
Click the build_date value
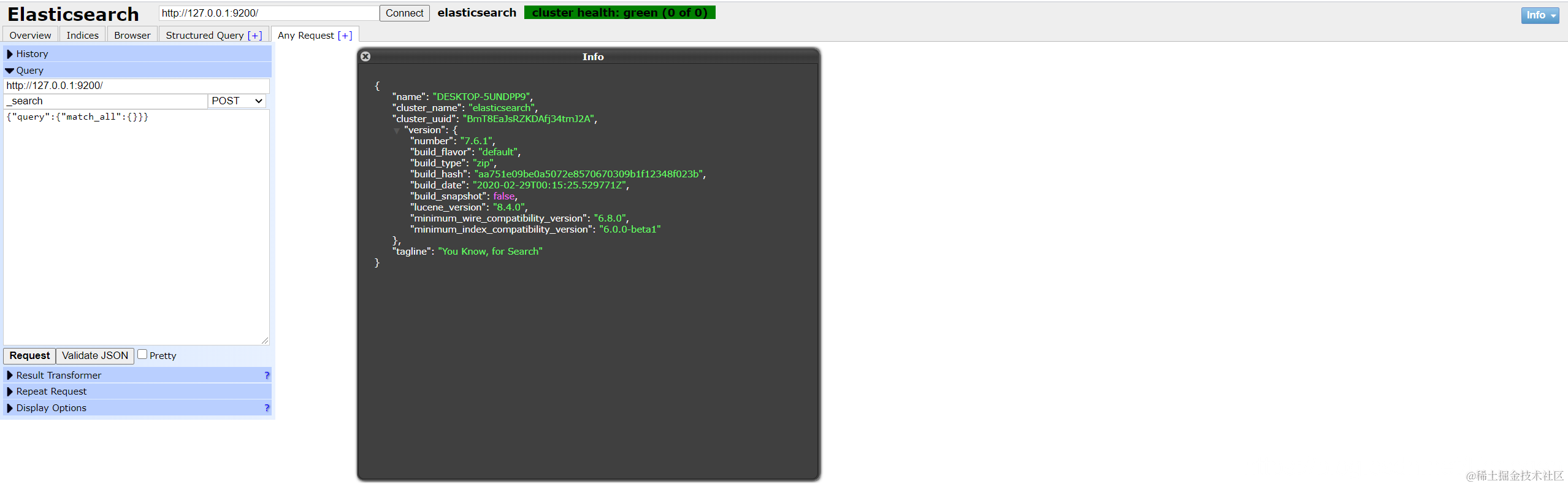coord(549,185)
